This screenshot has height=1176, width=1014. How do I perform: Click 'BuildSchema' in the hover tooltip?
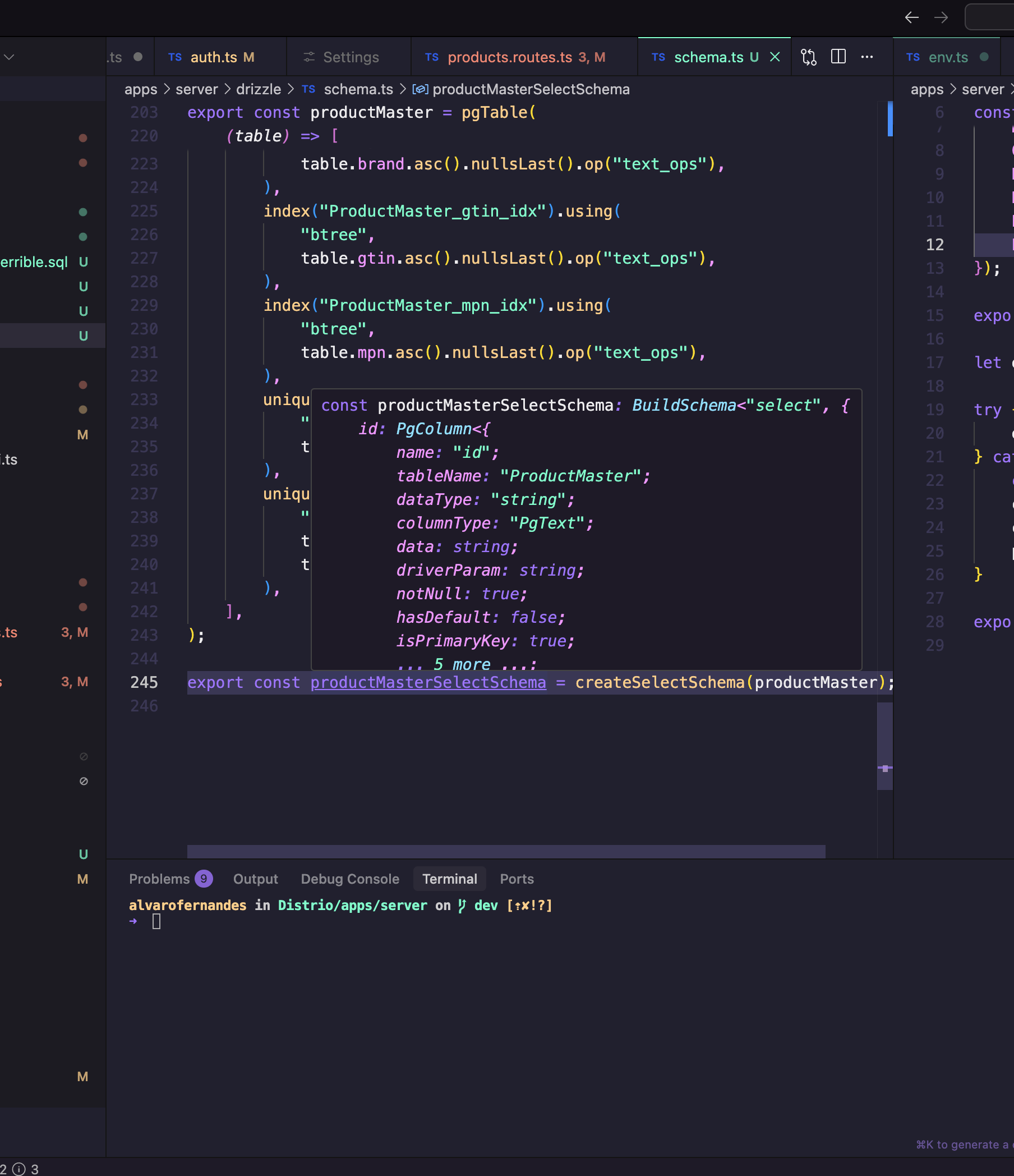pyautogui.click(x=684, y=405)
